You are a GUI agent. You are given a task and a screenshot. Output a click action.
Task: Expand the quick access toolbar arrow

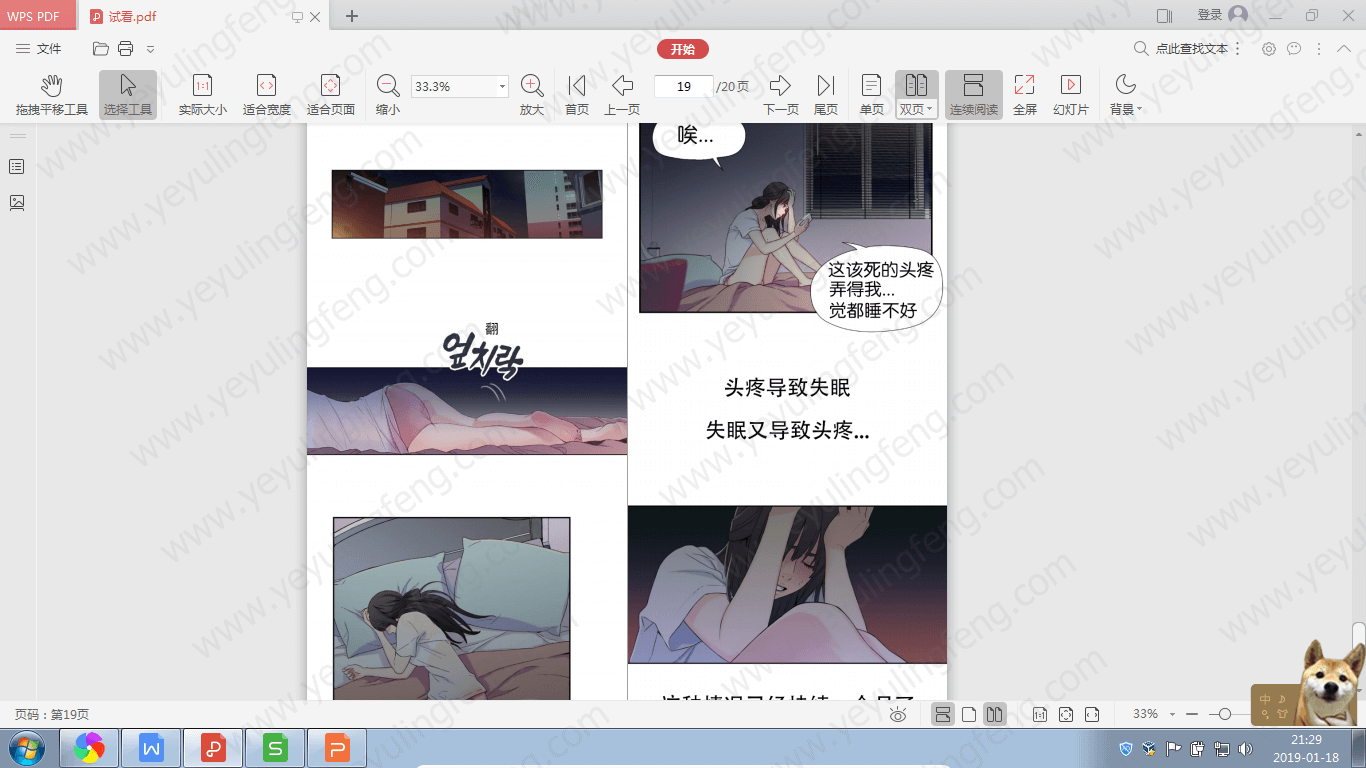point(150,49)
